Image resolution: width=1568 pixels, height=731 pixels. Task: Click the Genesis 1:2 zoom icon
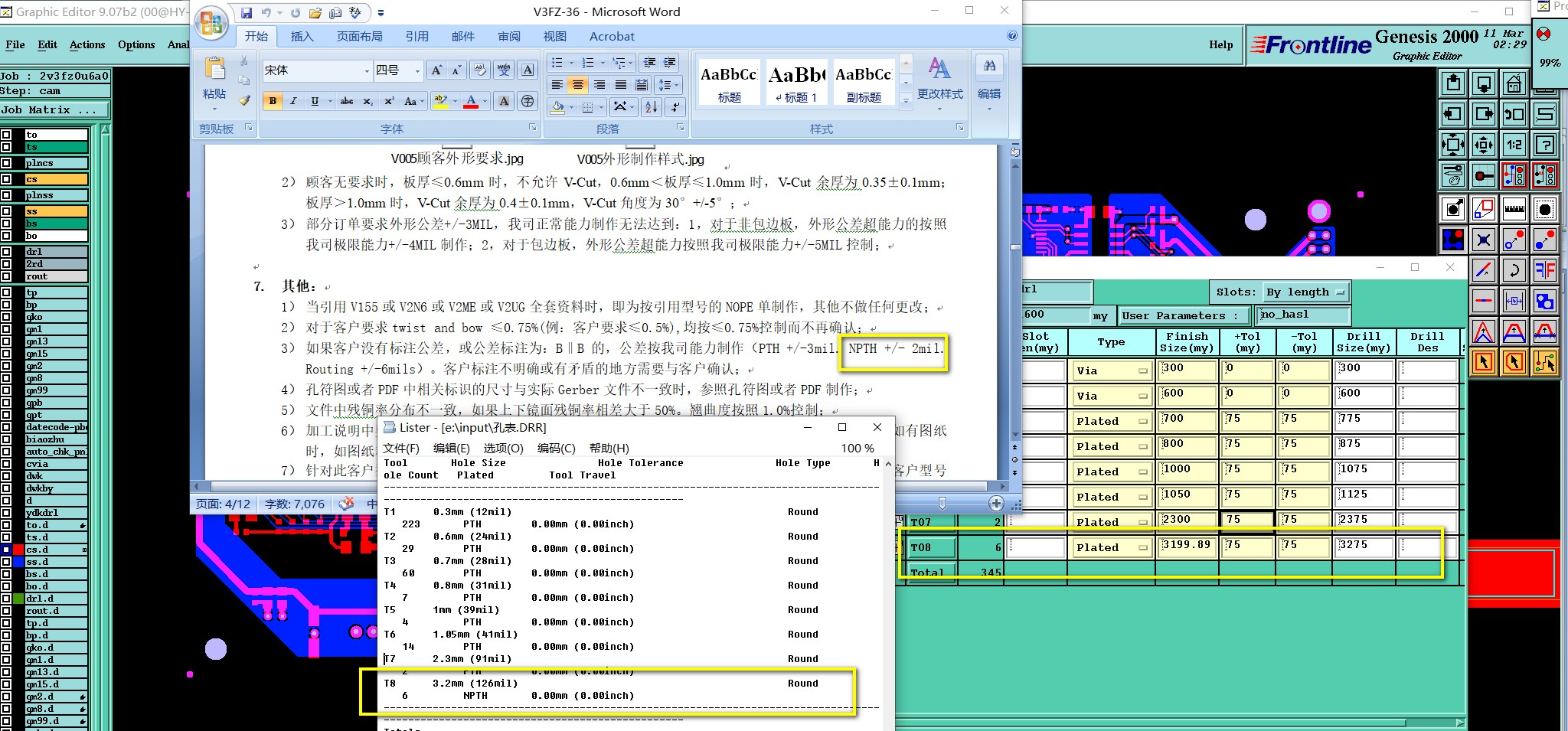1514,144
